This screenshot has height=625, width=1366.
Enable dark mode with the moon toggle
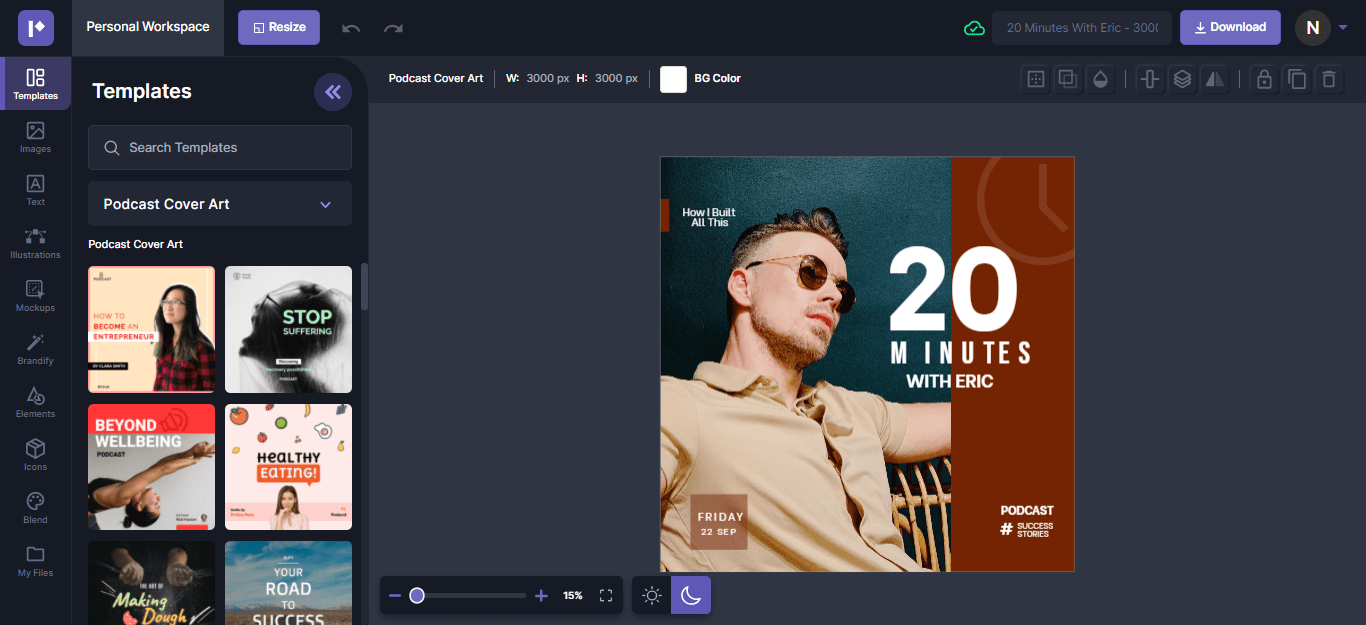(x=690, y=595)
